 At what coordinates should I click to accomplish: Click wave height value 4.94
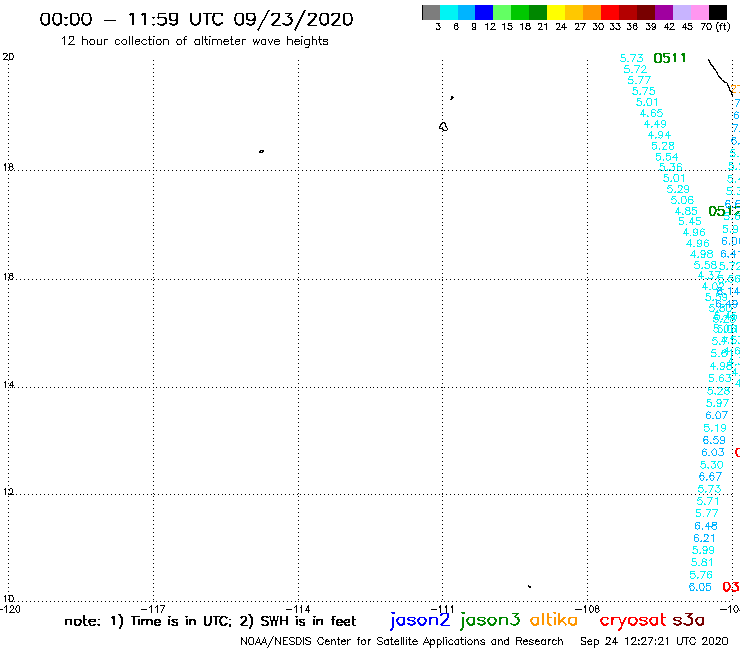pyautogui.click(x=659, y=135)
